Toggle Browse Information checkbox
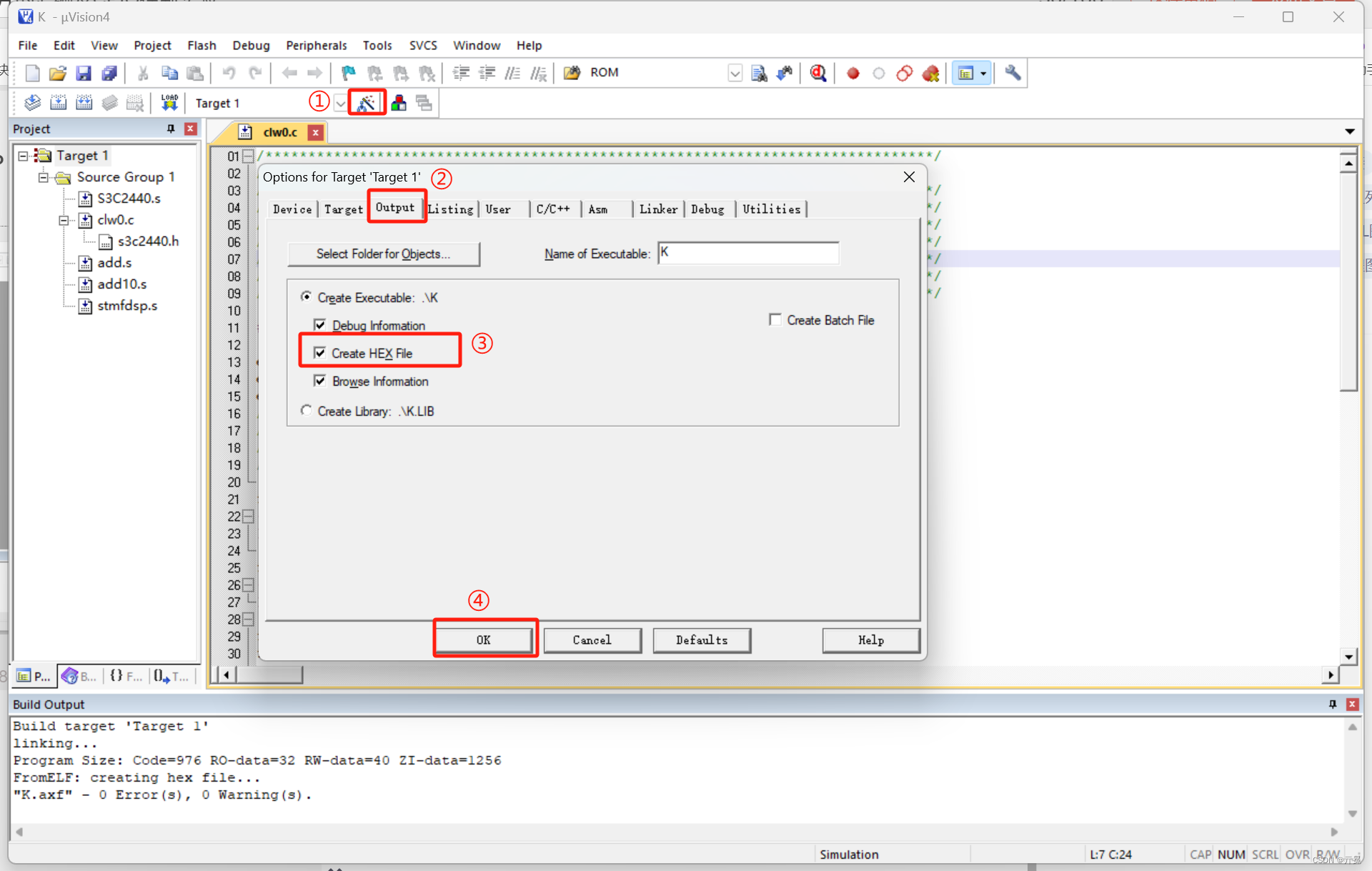Screen dimensions: 1372x871 [x=319, y=380]
